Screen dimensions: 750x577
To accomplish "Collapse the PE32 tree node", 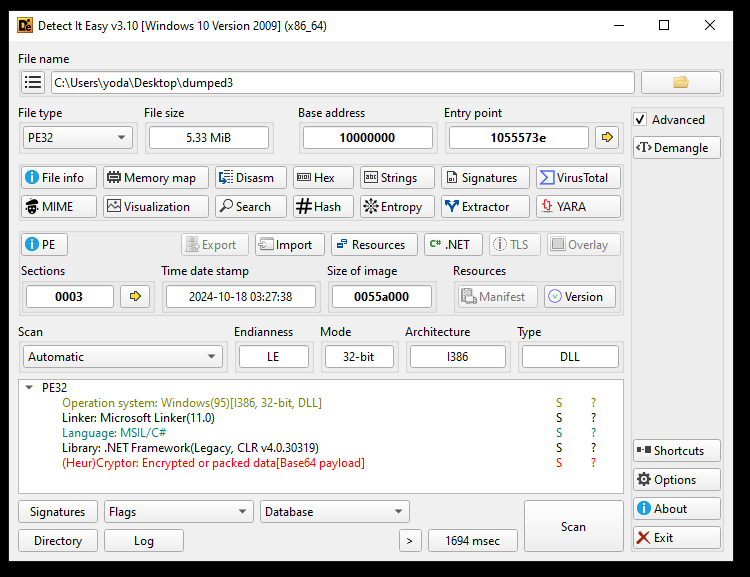I will 29,388.
